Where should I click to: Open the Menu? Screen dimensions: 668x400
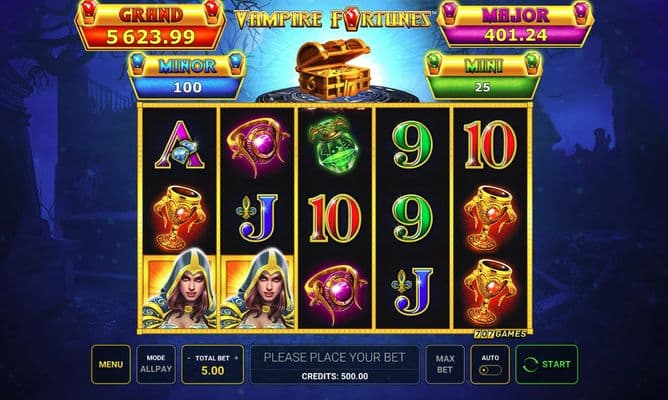point(111,364)
